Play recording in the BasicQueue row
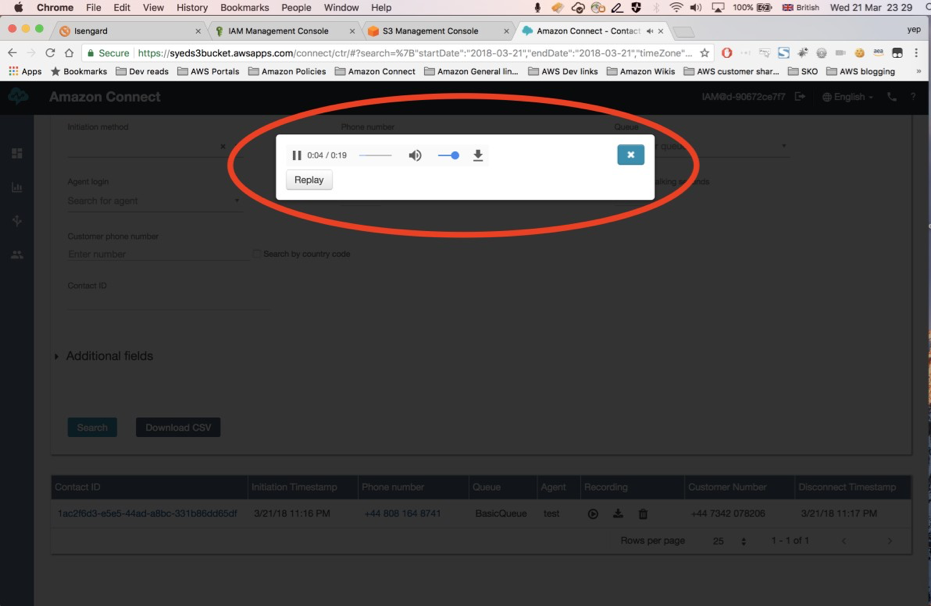This screenshot has height=606, width=931. coord(593,514)
